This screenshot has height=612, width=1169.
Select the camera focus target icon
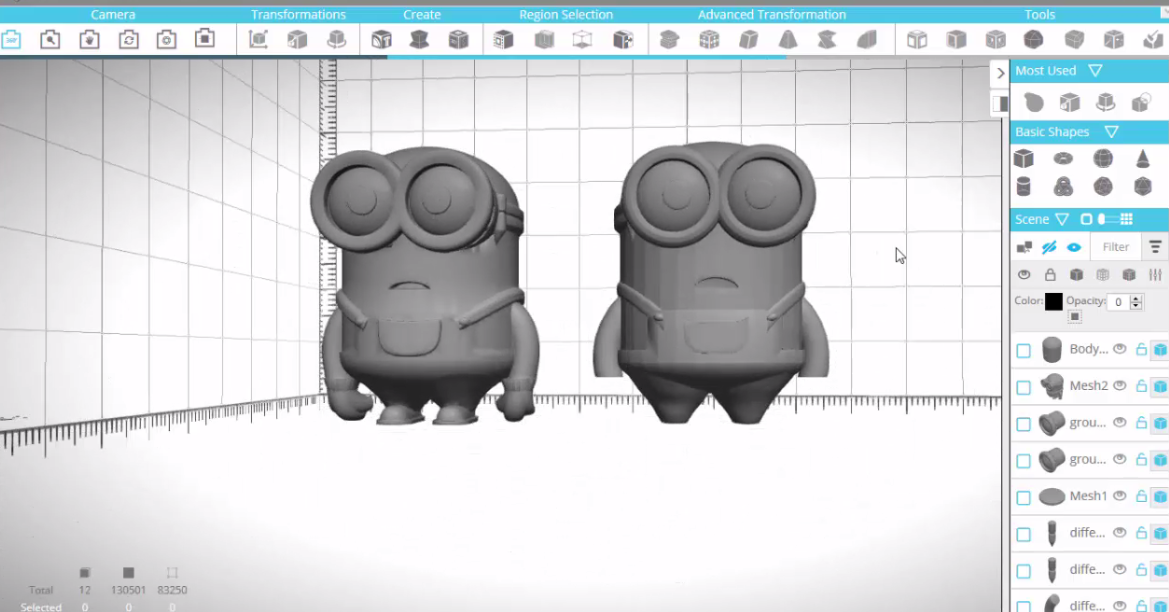pyautogui.click(x=166, y=40)
